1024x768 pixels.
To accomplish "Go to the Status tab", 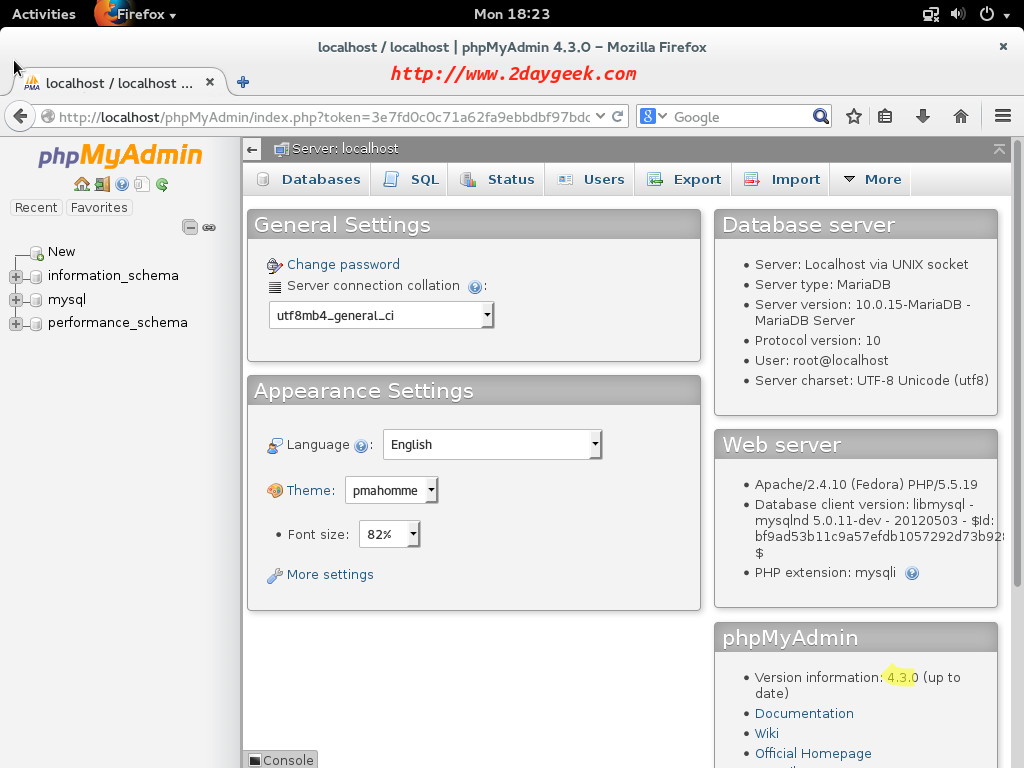I will tap(497, 180).
